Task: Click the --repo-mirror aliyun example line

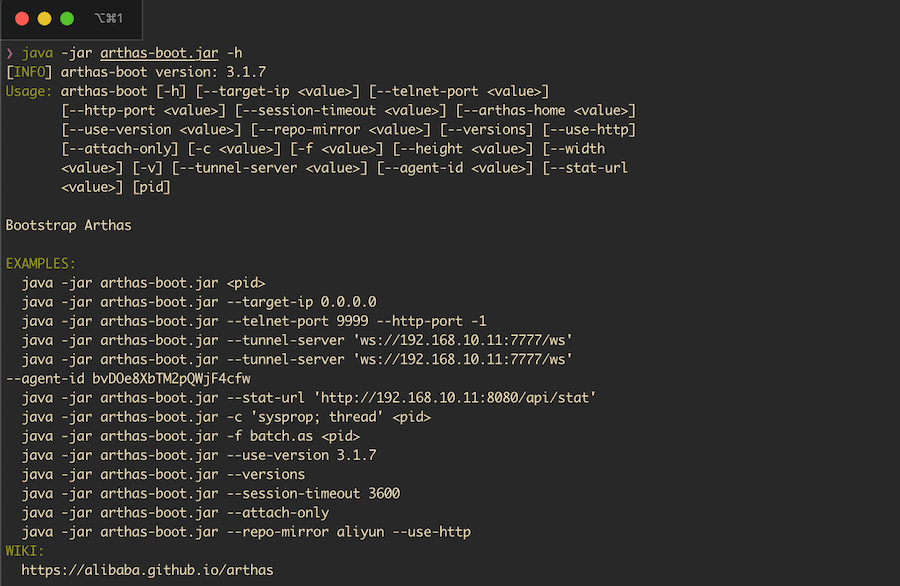Action: pos(246,532)
